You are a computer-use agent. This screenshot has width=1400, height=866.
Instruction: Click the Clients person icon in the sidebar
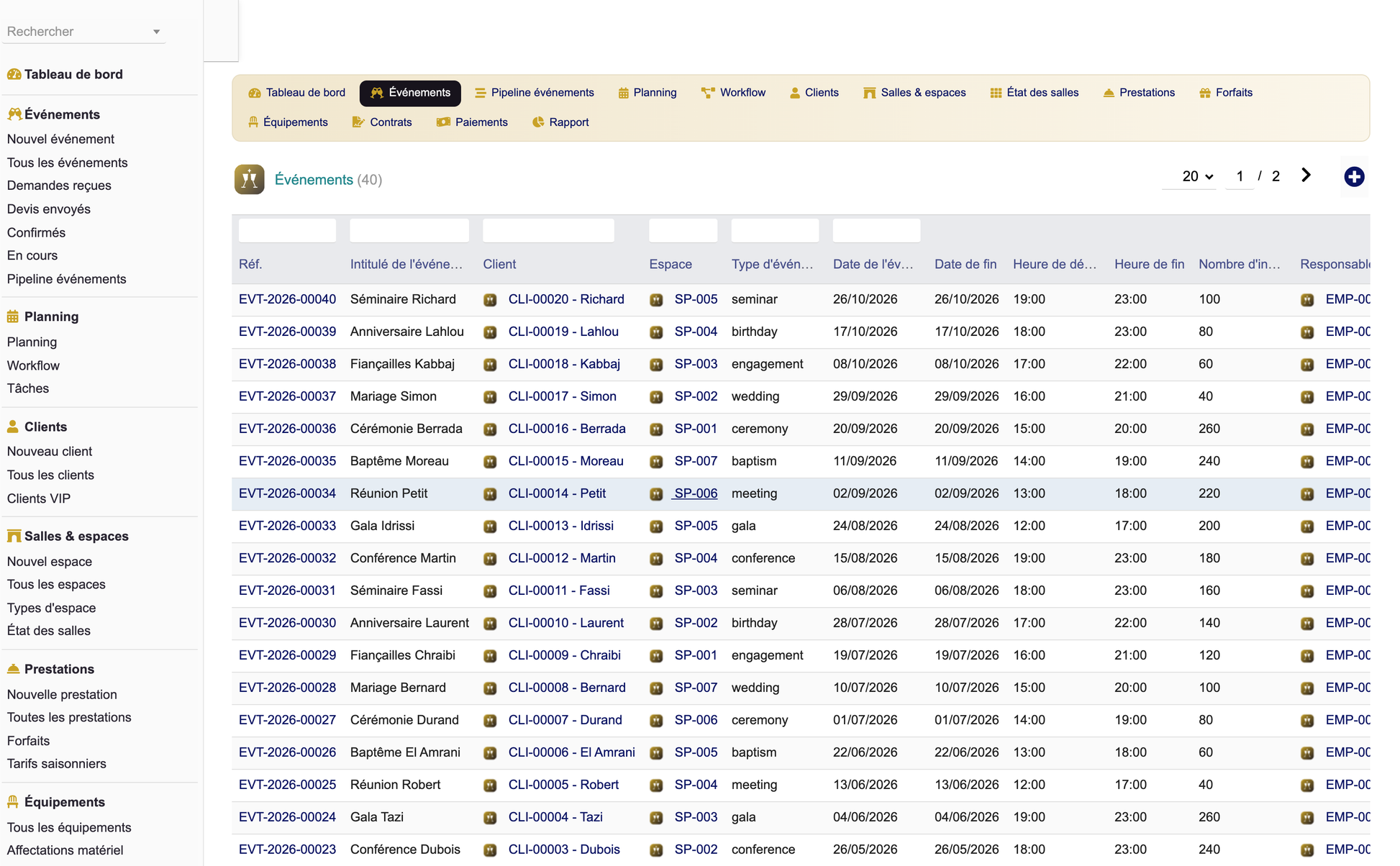point(13,427)
